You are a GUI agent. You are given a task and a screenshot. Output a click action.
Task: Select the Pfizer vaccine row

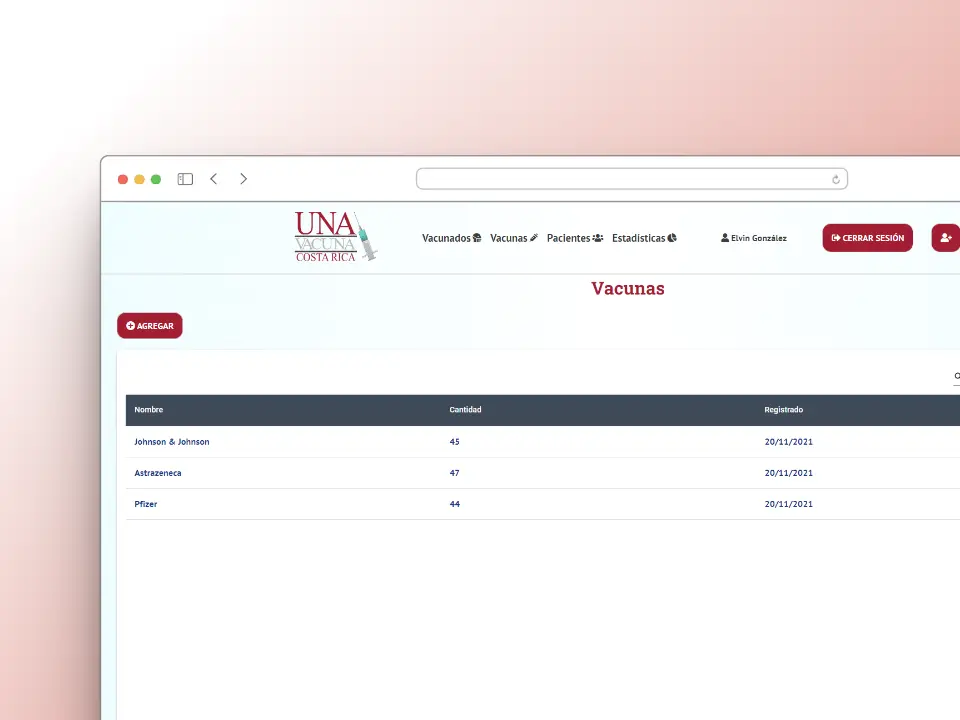point(146,504)
